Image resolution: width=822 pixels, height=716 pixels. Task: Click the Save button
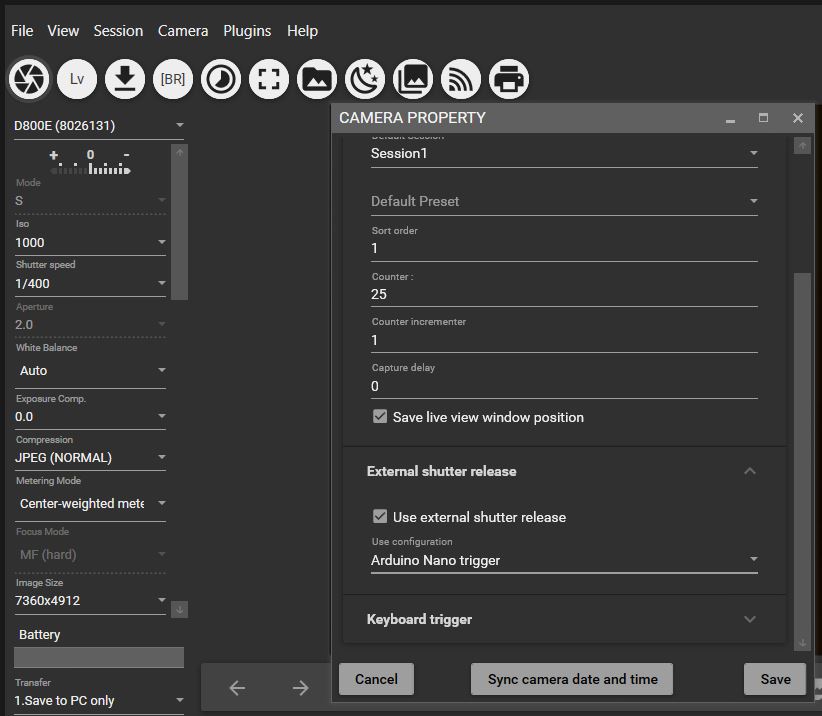[x=775, y=679]
